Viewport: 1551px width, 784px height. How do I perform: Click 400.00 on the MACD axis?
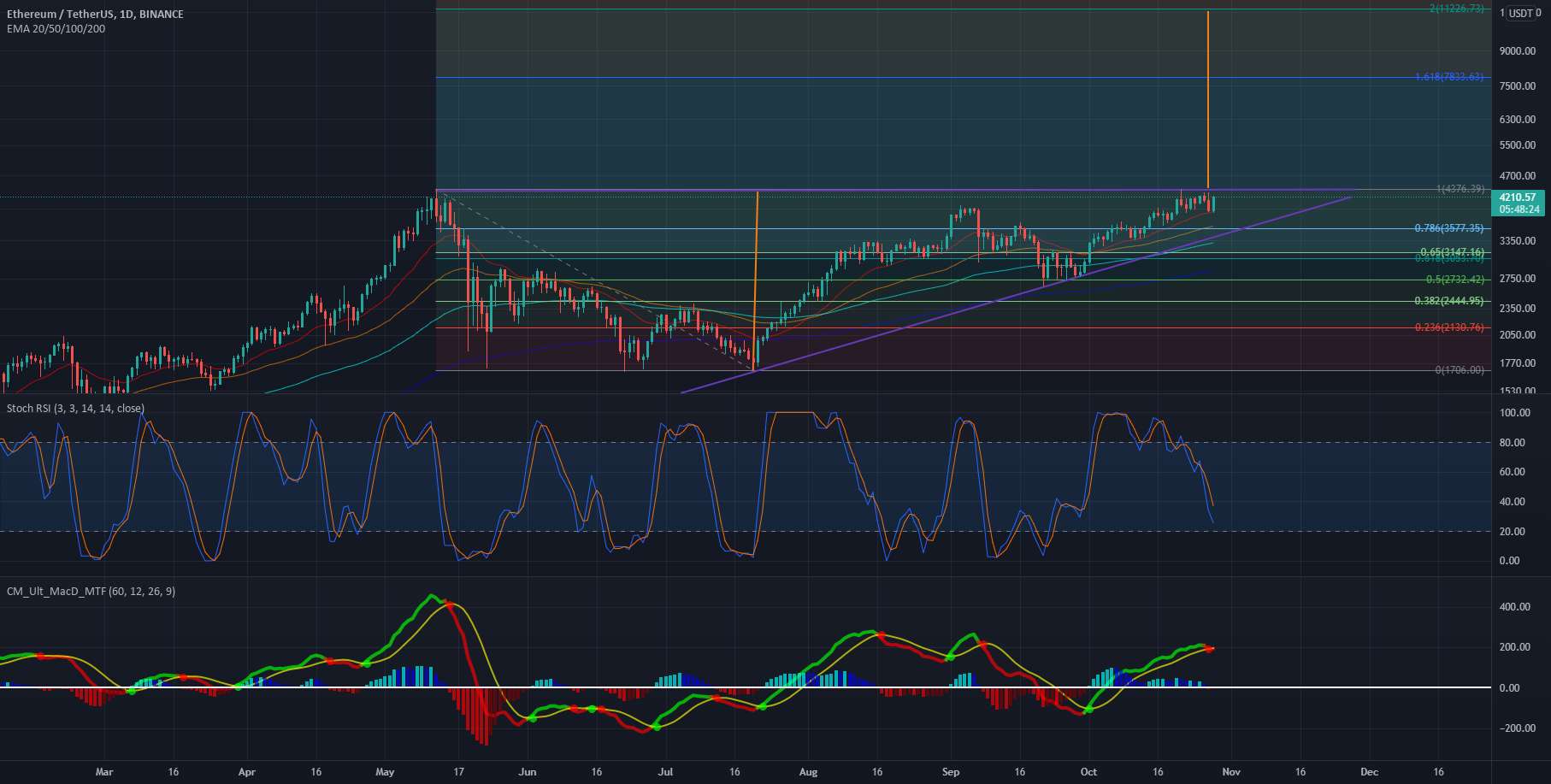tap(1514, 607)
